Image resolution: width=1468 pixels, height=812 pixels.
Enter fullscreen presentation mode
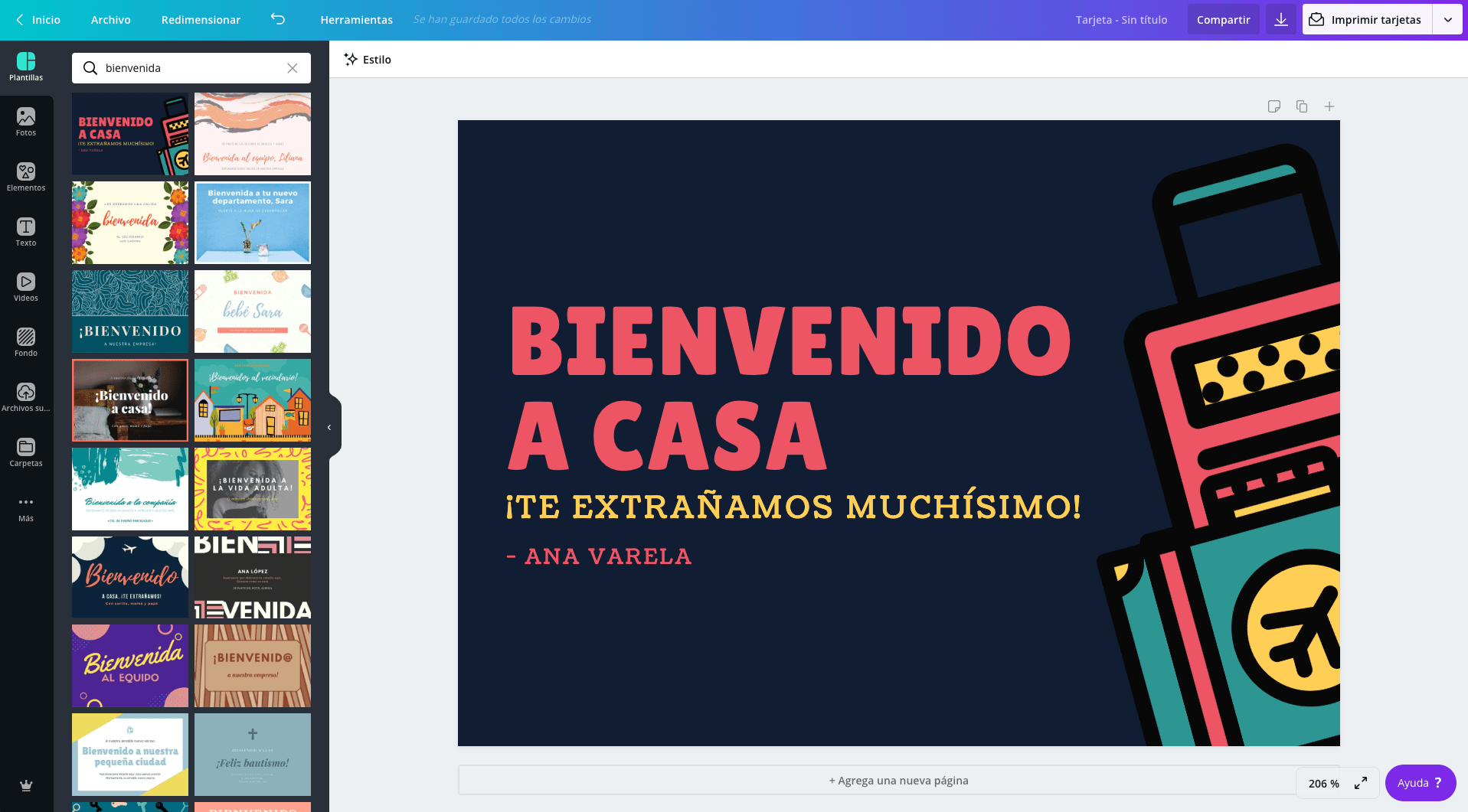[x=1361, y=783]
